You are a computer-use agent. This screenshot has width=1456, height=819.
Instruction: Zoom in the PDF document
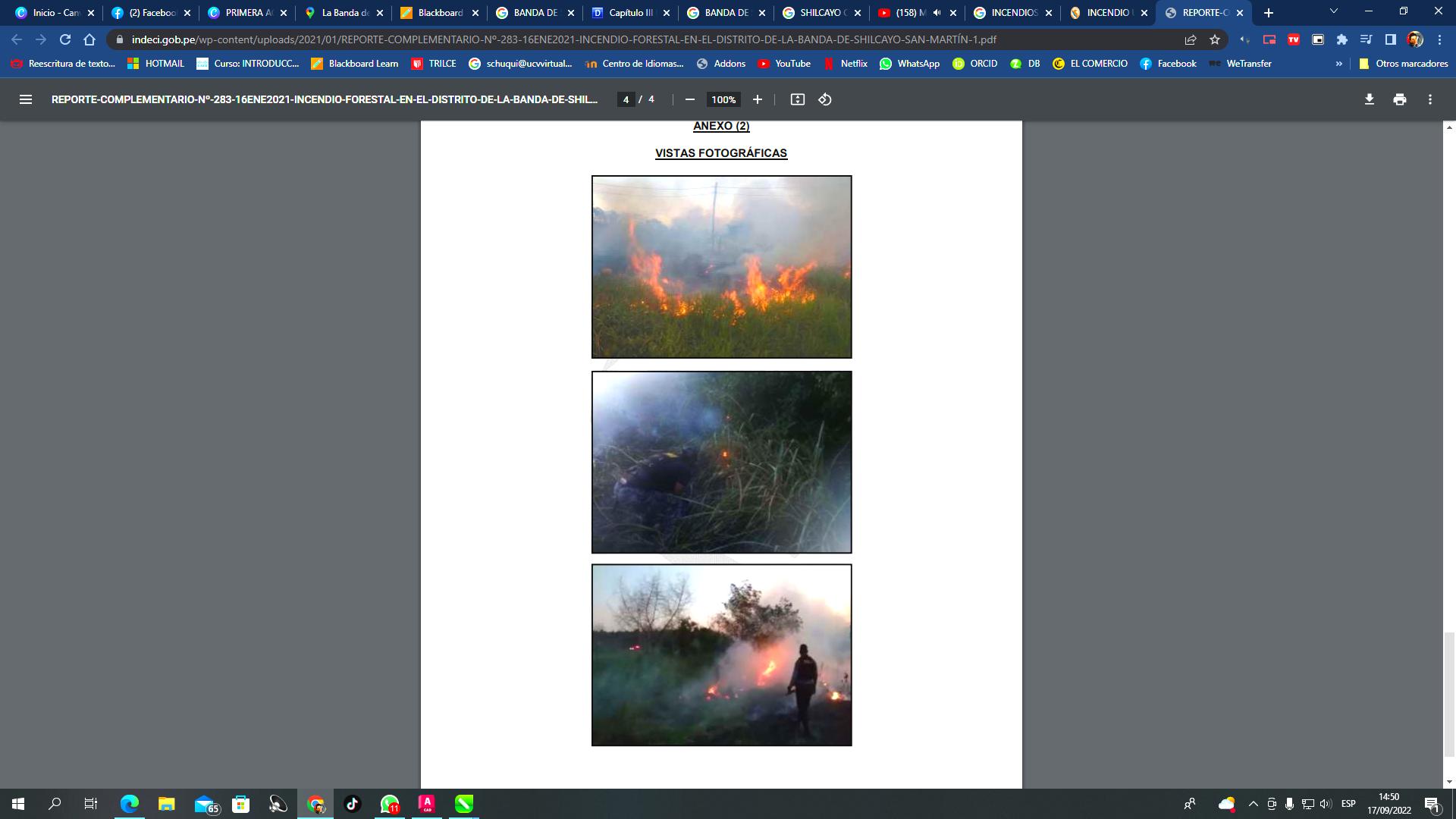[757, 99]
